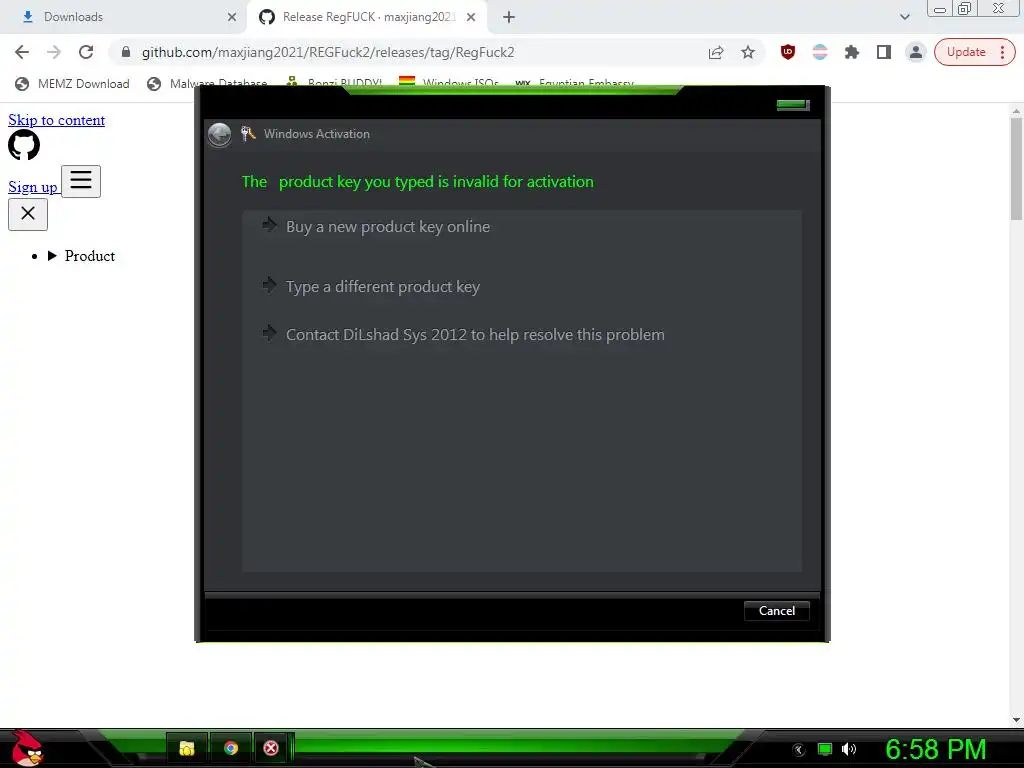Open the Extensions puzzle menu
The height and width of the screenshot is (768, 1024).
(x=852, y=52)
